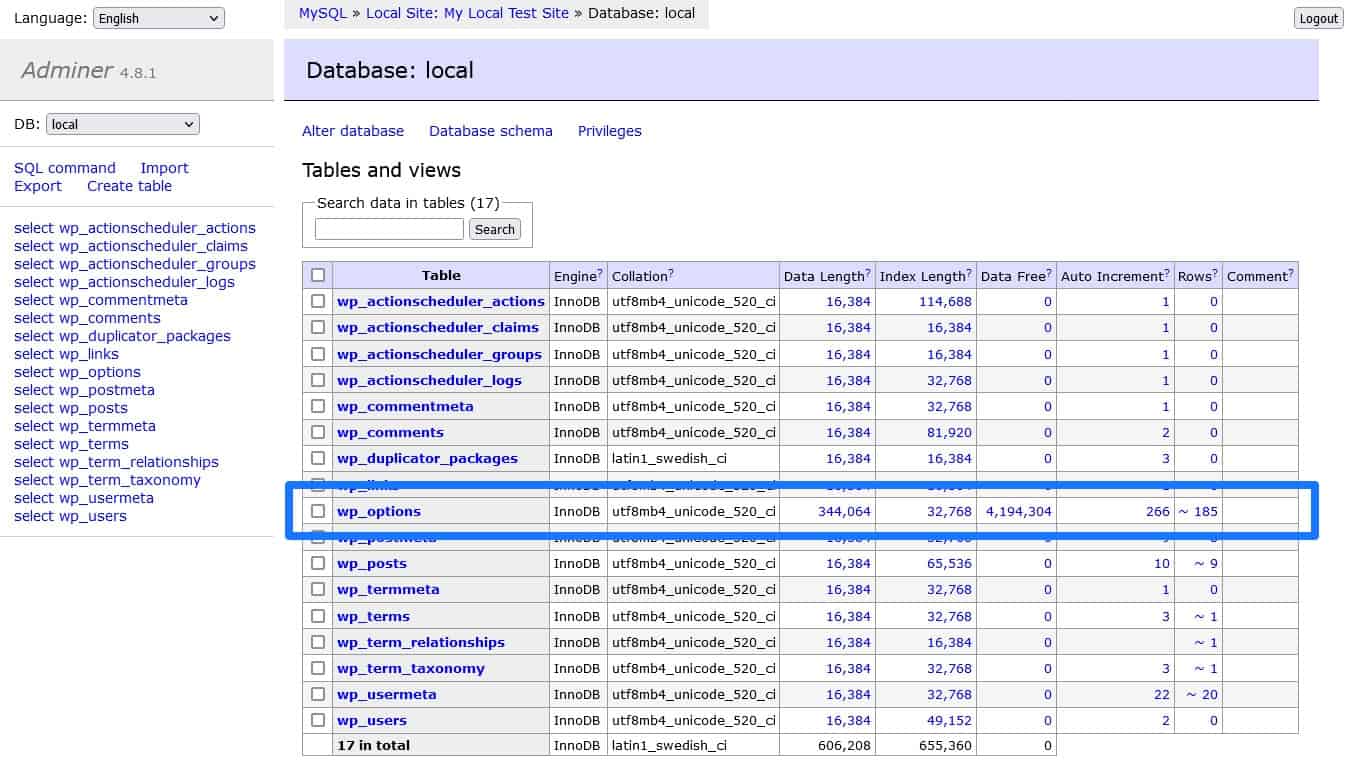Check the wp_actionscheduler_actions row checkbox
Viewport: 1364px width, 772px height.
coord(318,301)
